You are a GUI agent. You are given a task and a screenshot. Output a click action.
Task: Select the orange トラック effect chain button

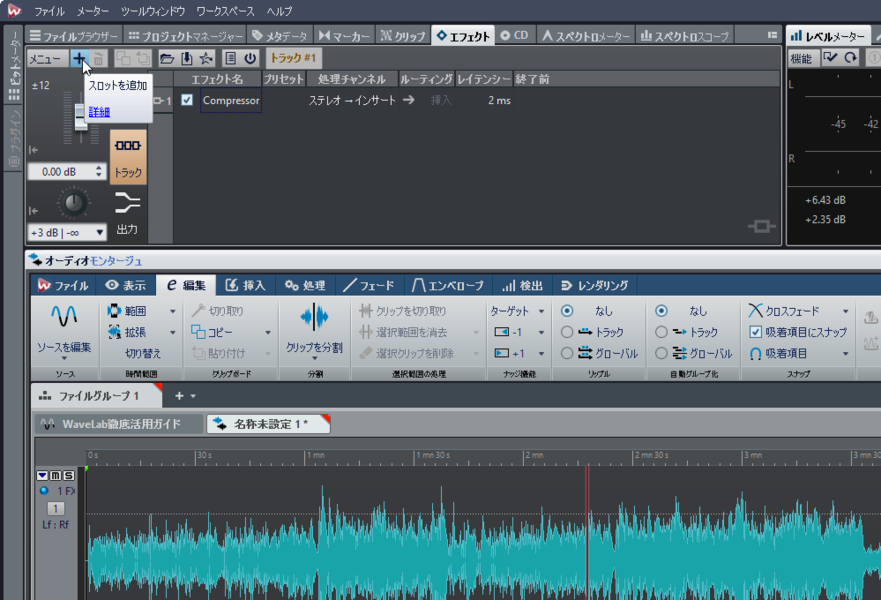(x=128, y=157)
